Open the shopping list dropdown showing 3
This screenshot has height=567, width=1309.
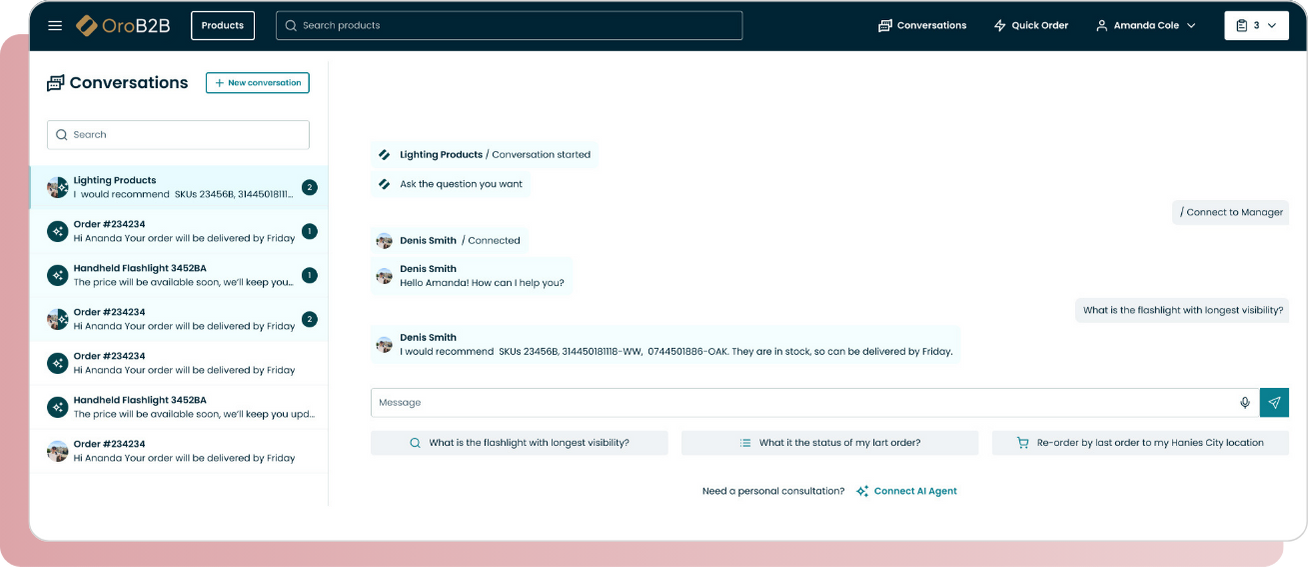pos(1256,26)
